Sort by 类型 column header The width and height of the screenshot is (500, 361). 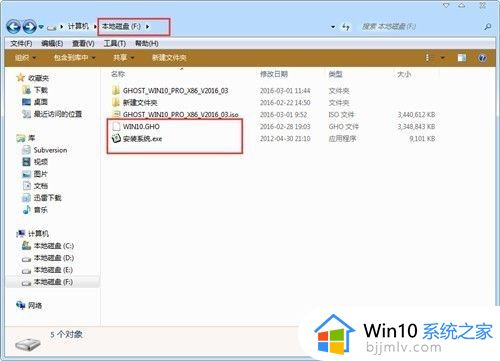(x=335, y=74)
